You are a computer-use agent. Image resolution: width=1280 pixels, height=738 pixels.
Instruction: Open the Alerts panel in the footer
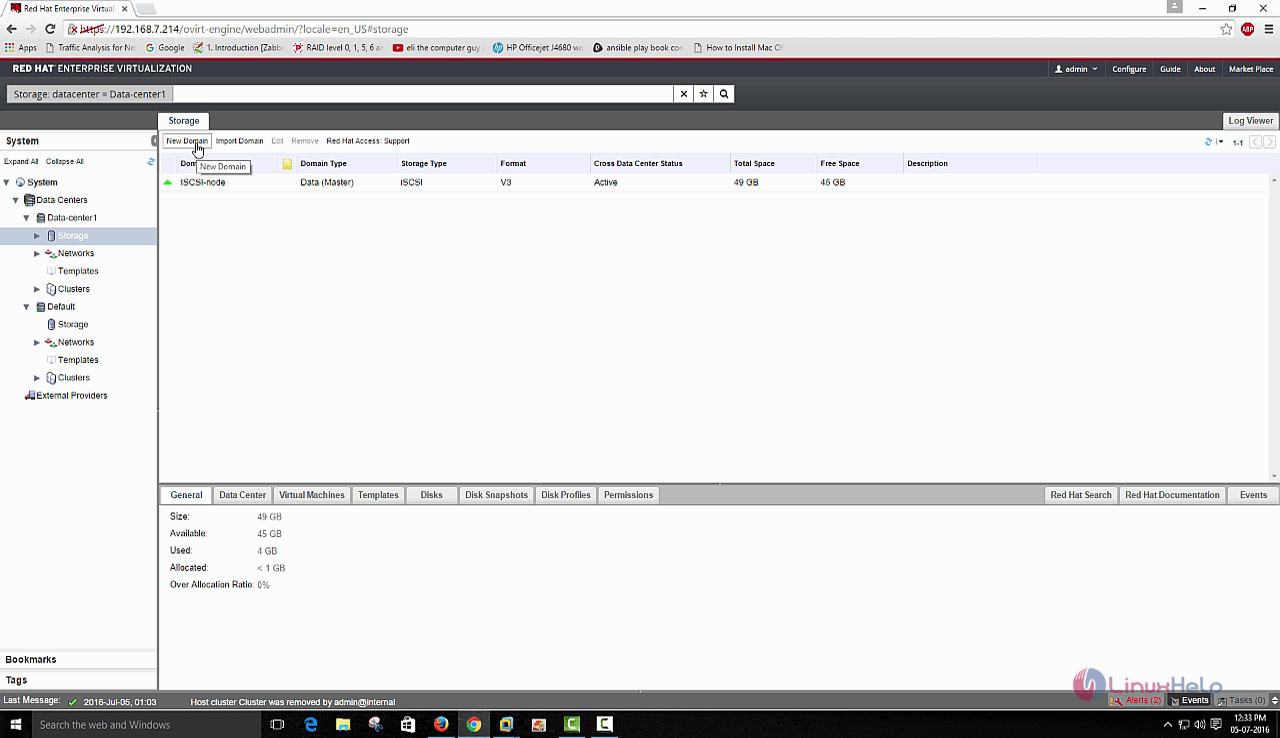[1137, 701]
